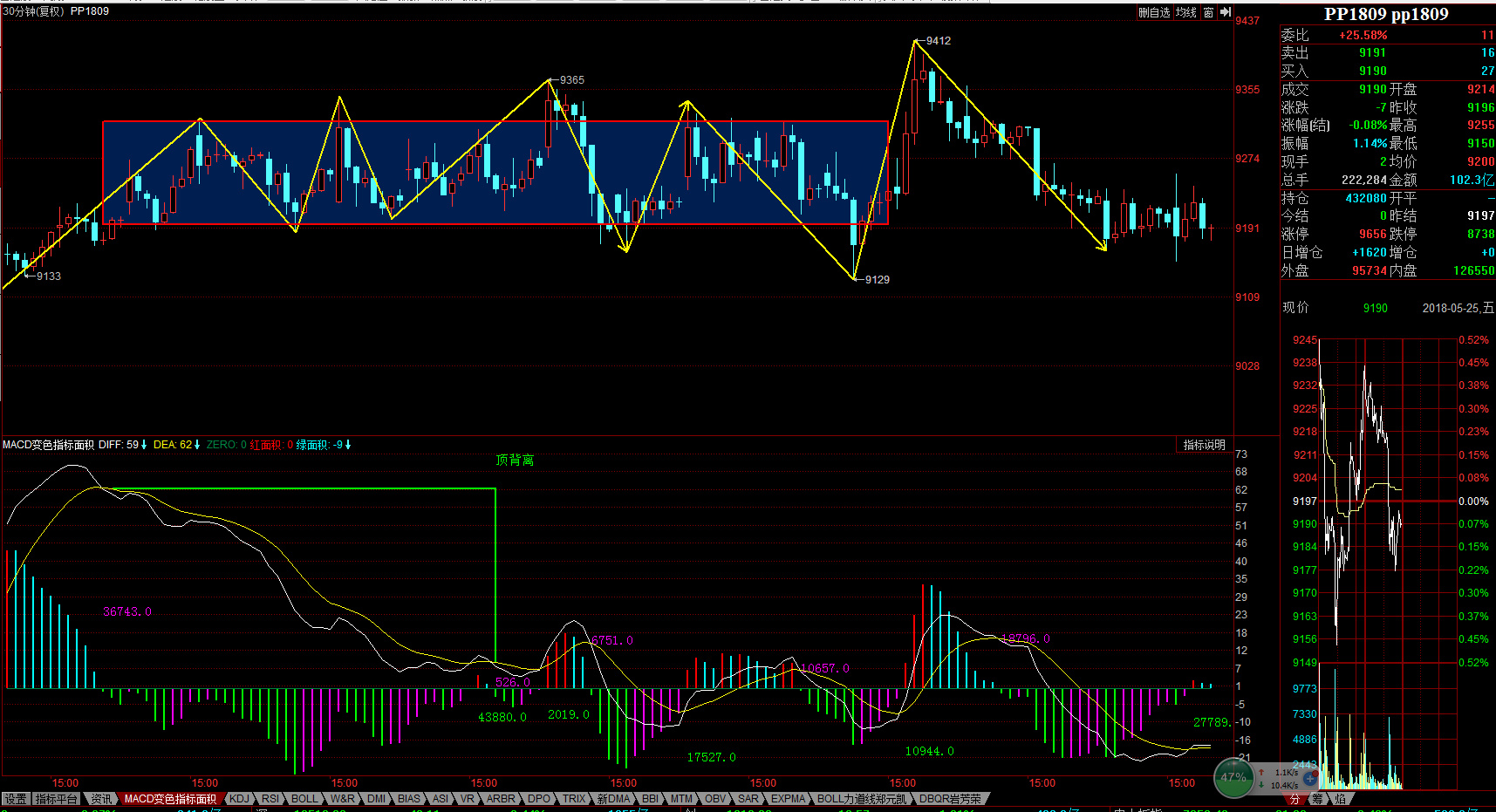
Task: Click the blue plus icon on the floating widget
Action: [1311, 777]
